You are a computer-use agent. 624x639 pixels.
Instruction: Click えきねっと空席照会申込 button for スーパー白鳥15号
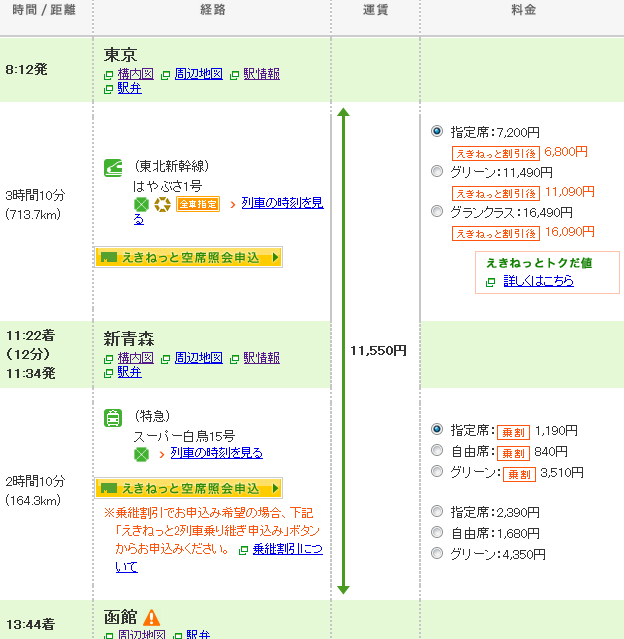(x=188, y=488)
